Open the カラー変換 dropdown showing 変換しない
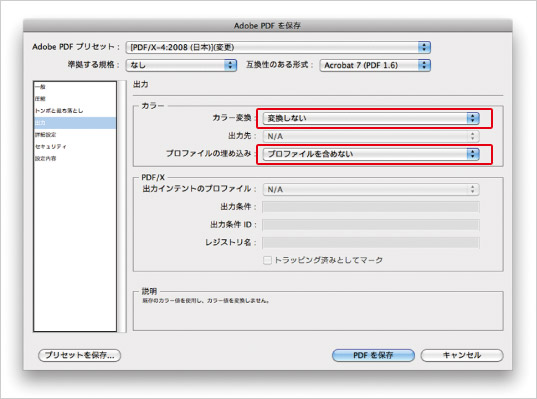 click(x=371, y=118)
